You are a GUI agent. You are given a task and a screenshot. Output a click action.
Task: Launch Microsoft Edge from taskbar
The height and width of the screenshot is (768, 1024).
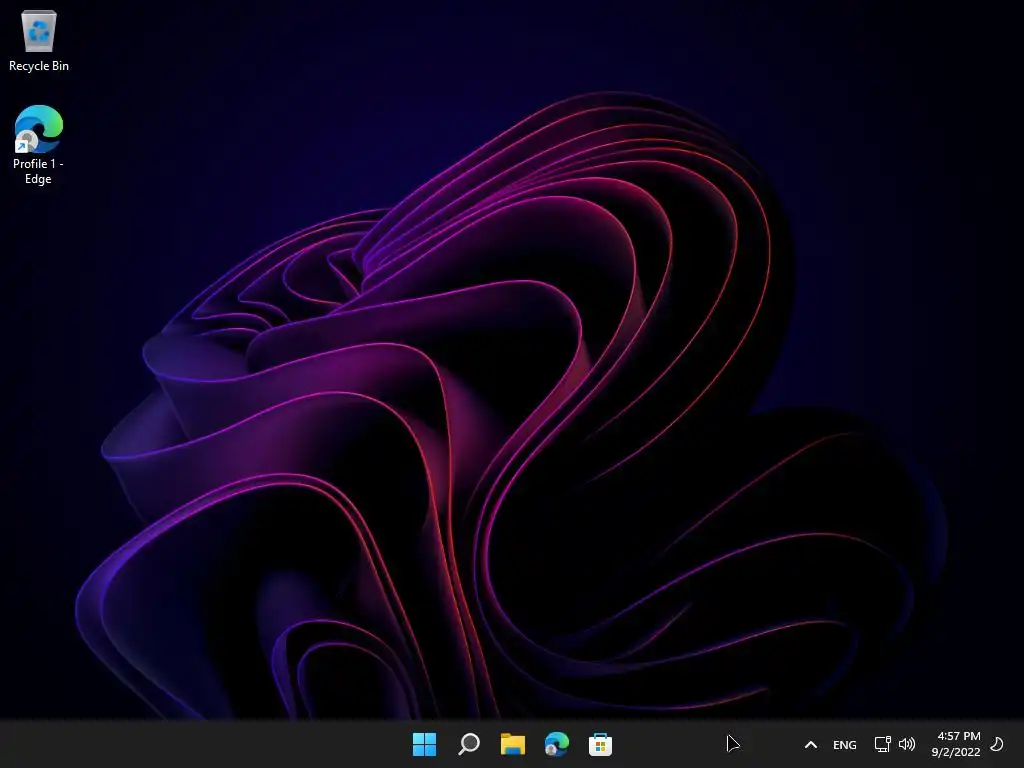point(556,744)
